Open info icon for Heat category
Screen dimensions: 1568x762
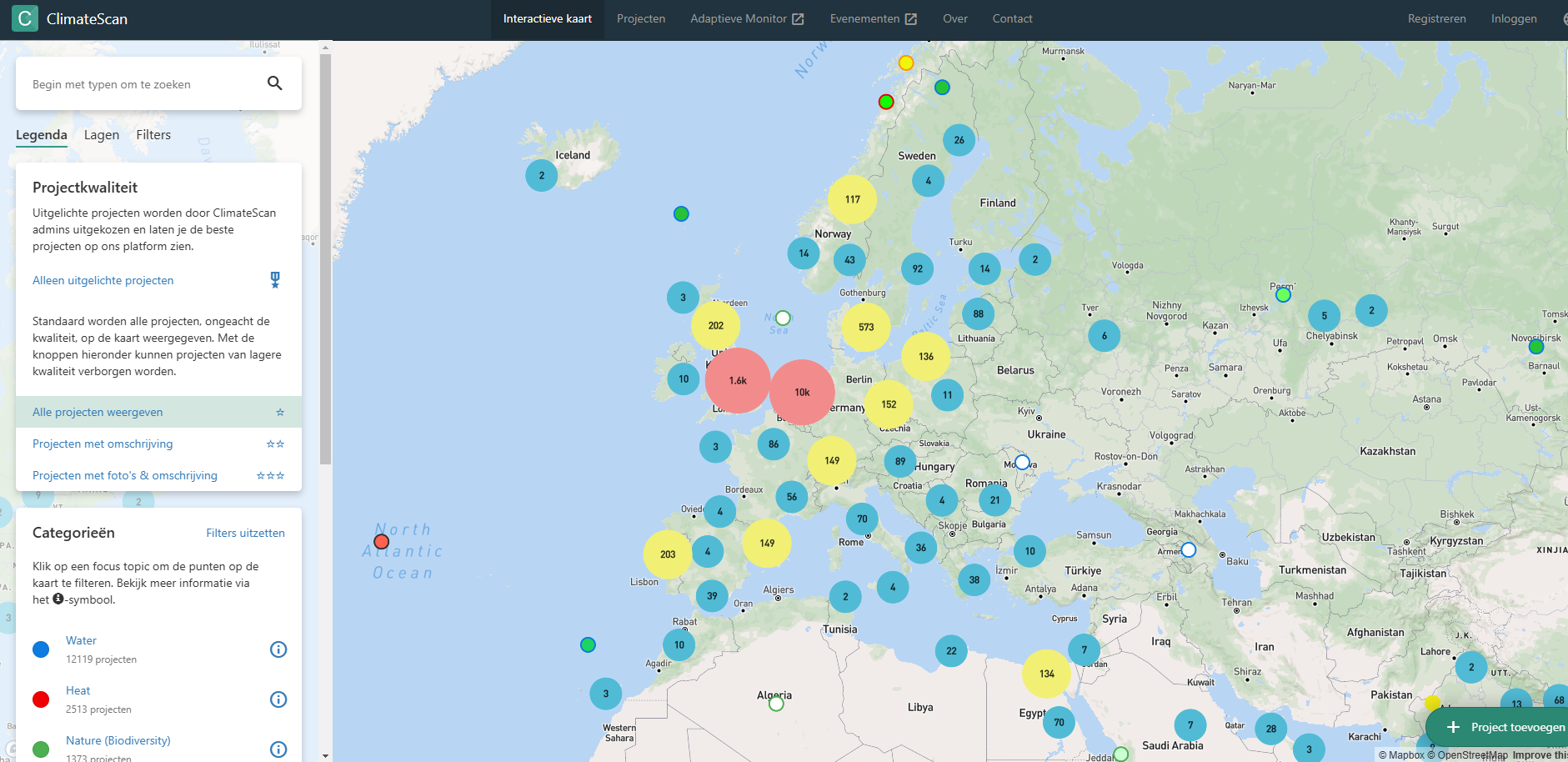point(278,699)
